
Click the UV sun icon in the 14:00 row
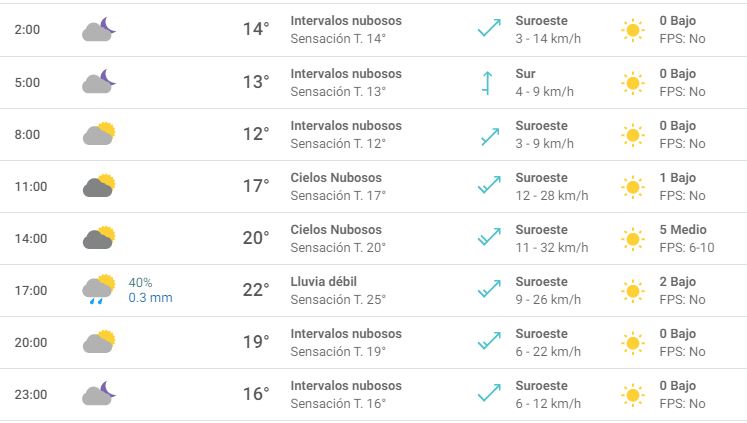633,238
